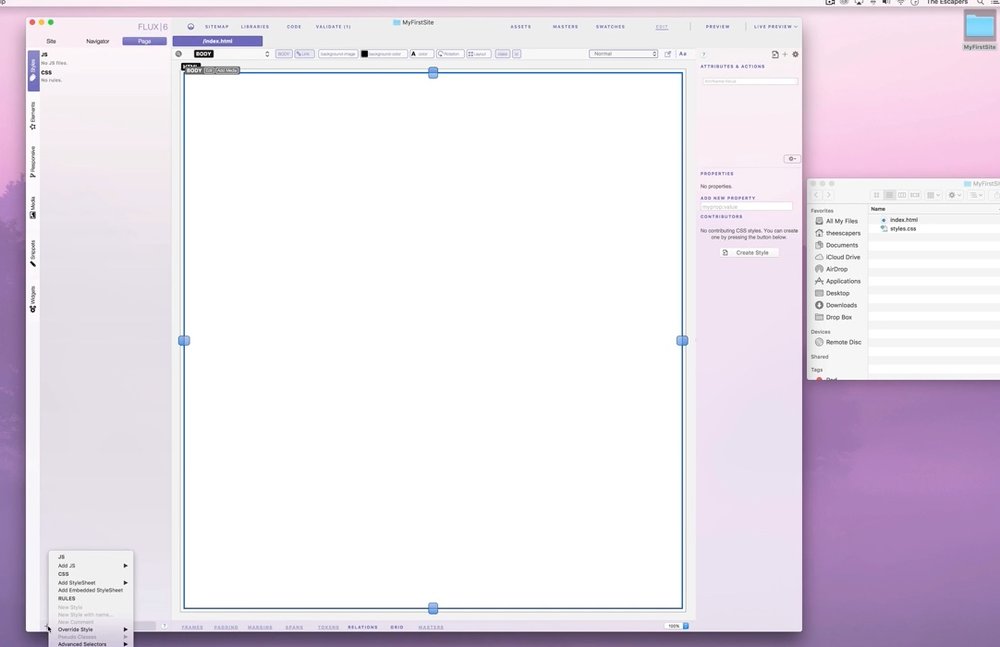Click the edit pencil icon beside Normal dropdown
Screen dimensions: 1000x647
pyautogui.click(x=668, y=54)
